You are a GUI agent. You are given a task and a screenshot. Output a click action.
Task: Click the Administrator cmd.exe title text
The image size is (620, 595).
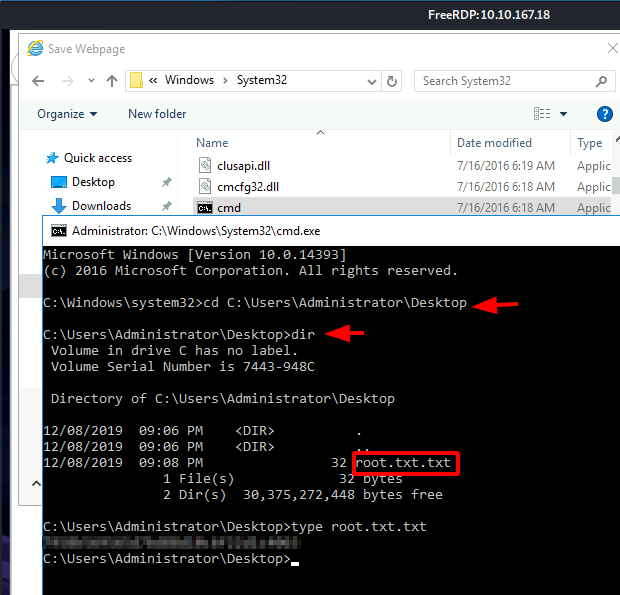[196, 231]
